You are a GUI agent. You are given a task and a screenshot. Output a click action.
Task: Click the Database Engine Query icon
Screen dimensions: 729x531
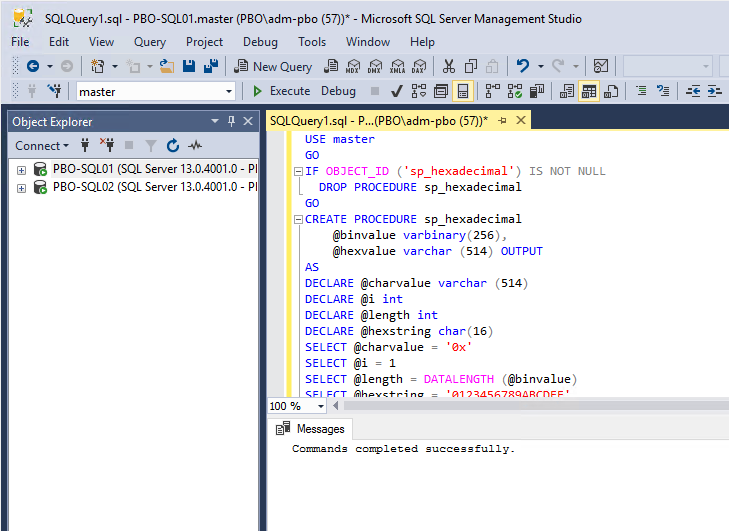(x=331, y=66)
